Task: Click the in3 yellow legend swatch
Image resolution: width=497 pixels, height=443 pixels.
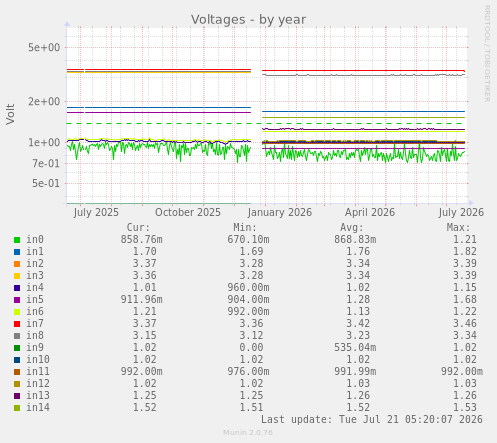Action: [x=17, y=276]
